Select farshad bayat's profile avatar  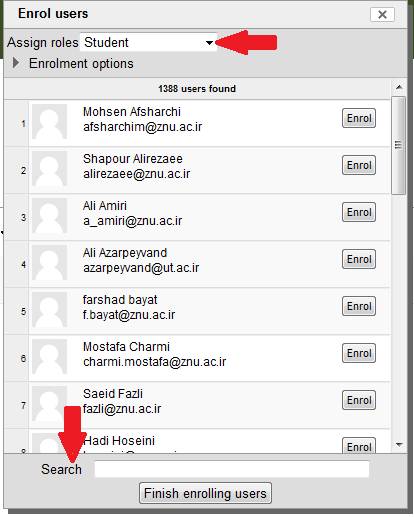pos(49,309)
